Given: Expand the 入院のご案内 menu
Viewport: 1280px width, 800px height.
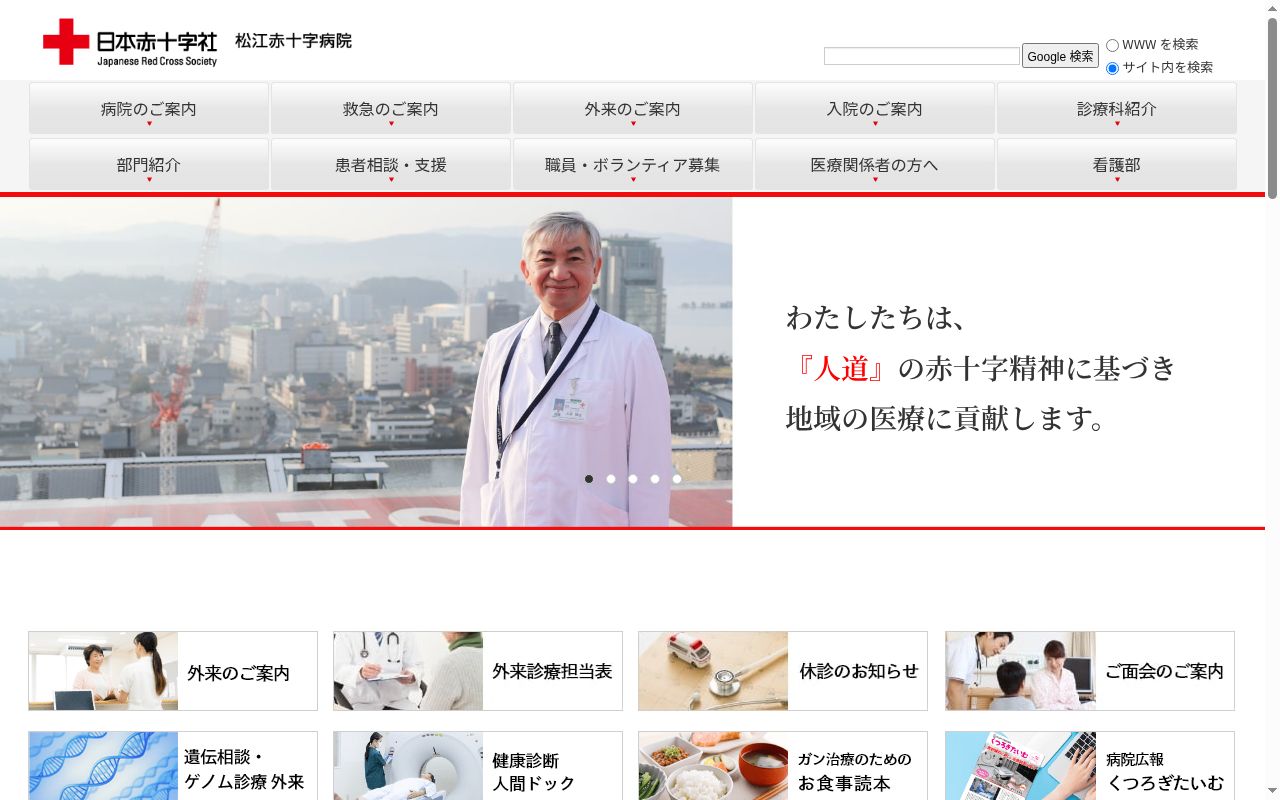Looking at the screenshot, I should (x=875, y=108).
